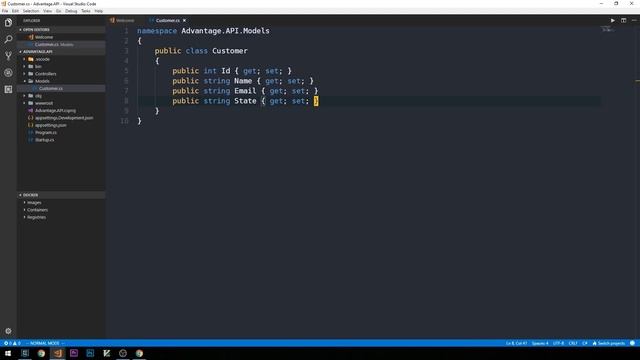Click CRLF line ending in status bar
This screenshot has width=640, height=360.
coord(573,343)
